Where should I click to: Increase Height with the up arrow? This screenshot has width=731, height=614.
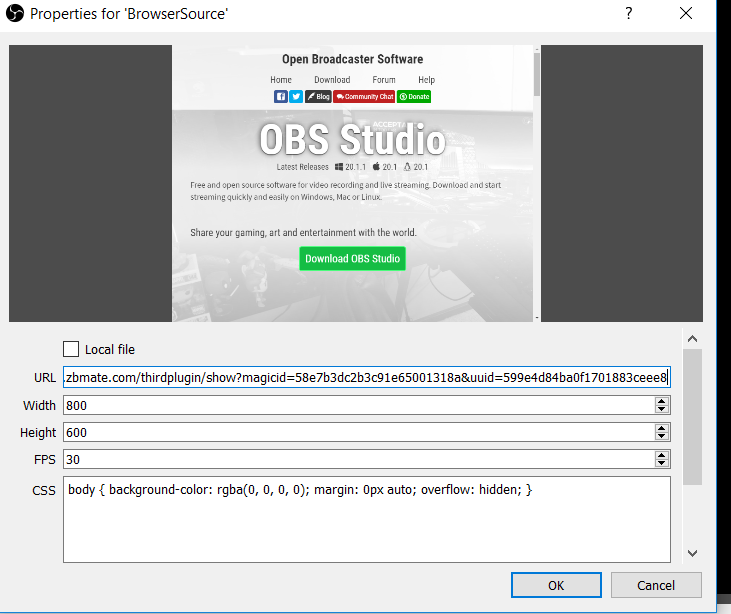(x=662, y=428)
